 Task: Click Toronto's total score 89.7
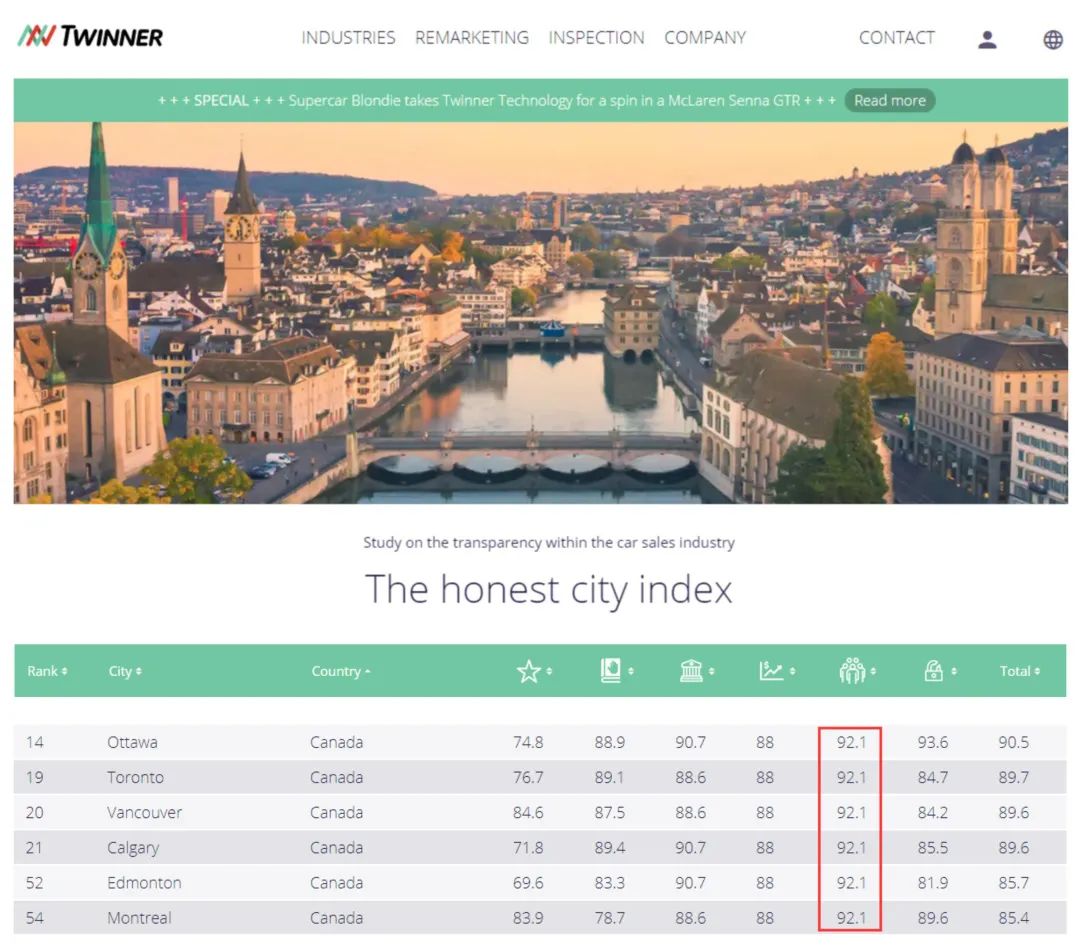(1013, 777)
